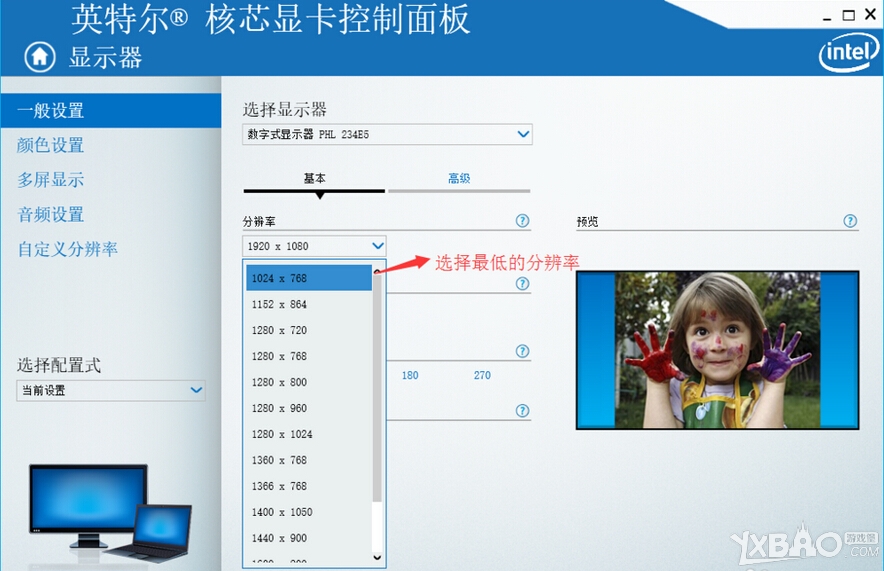Go to home via the house icon
The width and height of the screenshot is (884, 571).
click(x=40, y=57)
